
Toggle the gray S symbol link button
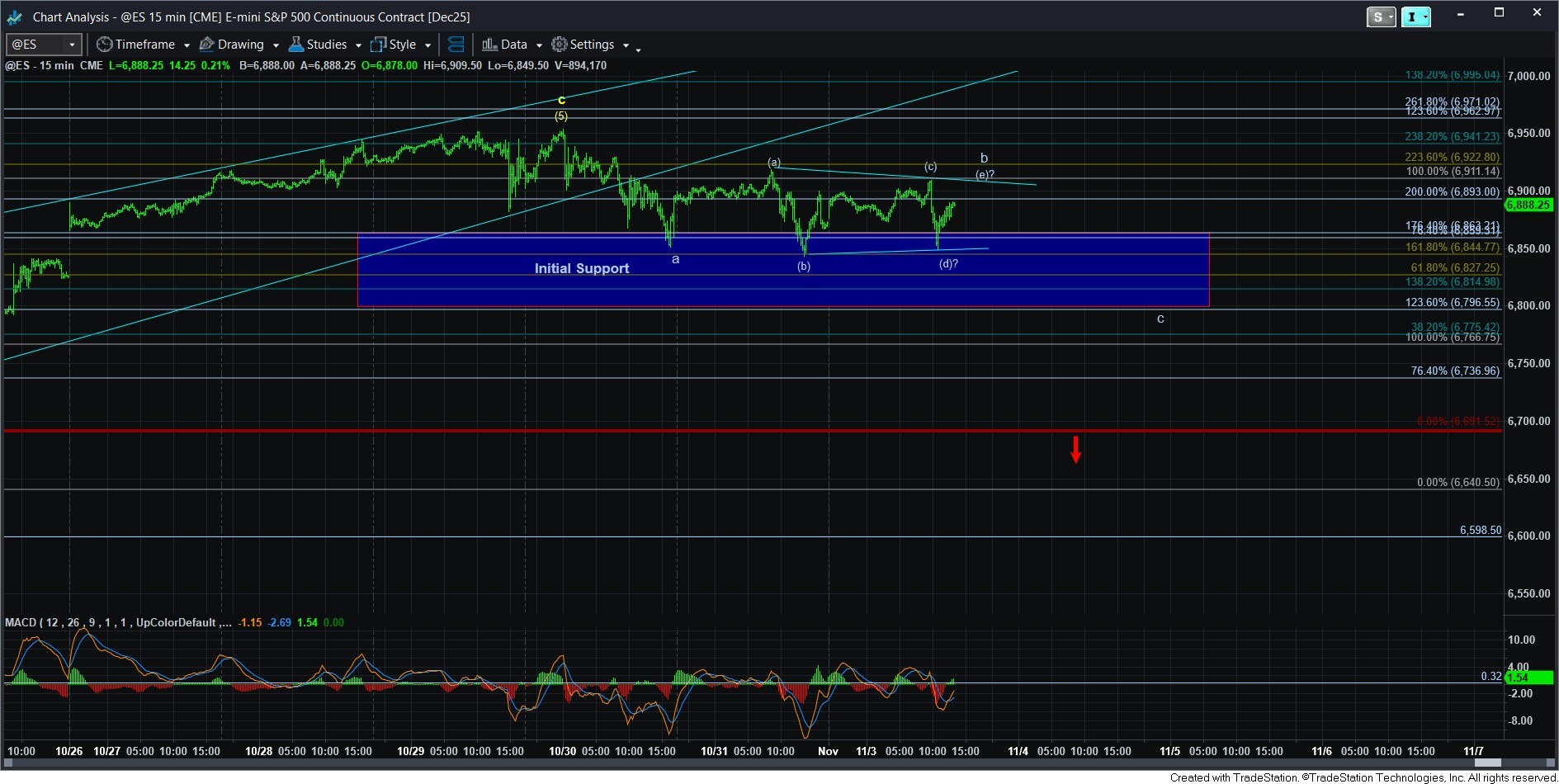1377,17
